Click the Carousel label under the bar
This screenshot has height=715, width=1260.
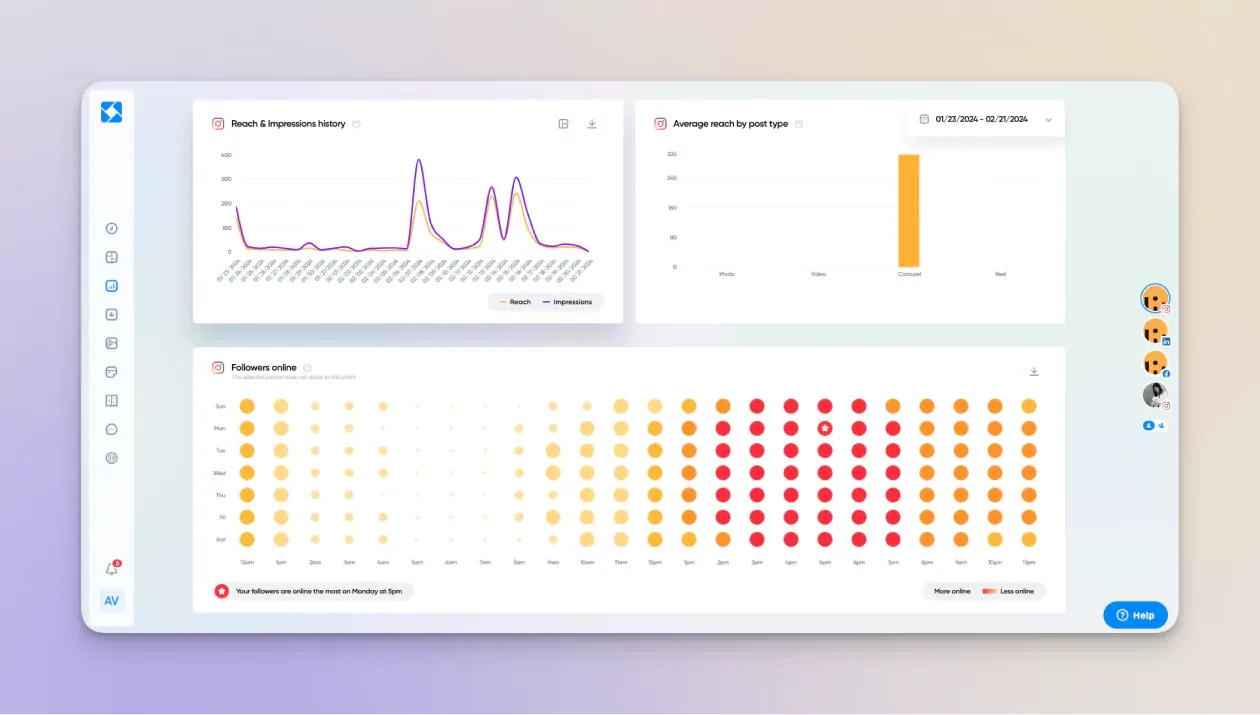tap(909, 274)
